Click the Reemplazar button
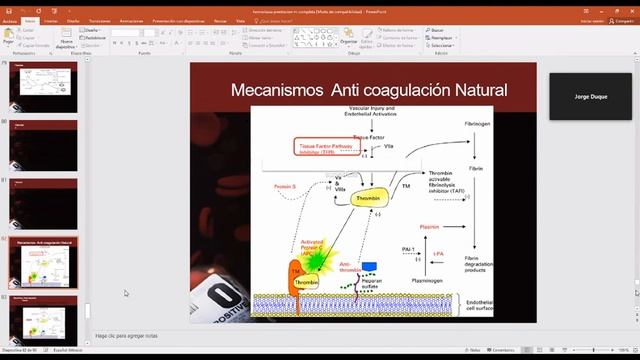This screenshot has height=360, width=640. [x=441, y=38]
